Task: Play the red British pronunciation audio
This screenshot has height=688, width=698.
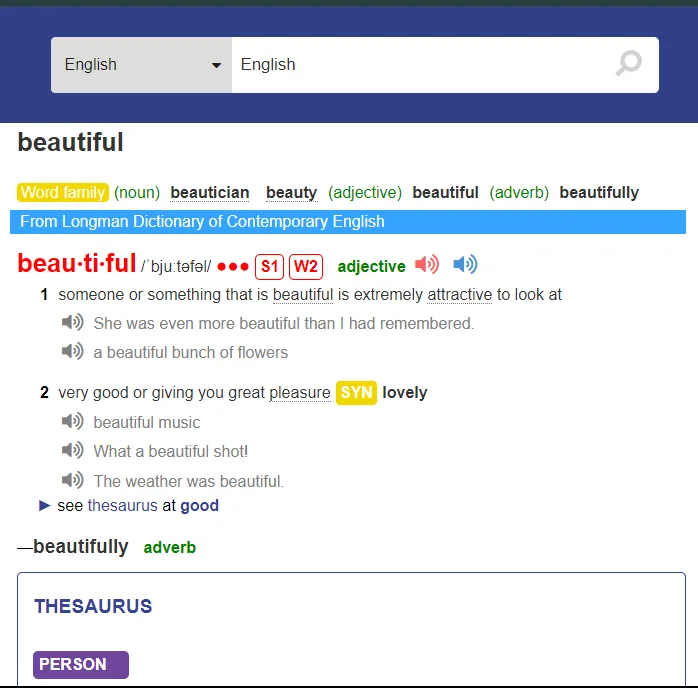Action: click(x=427, y=264)
